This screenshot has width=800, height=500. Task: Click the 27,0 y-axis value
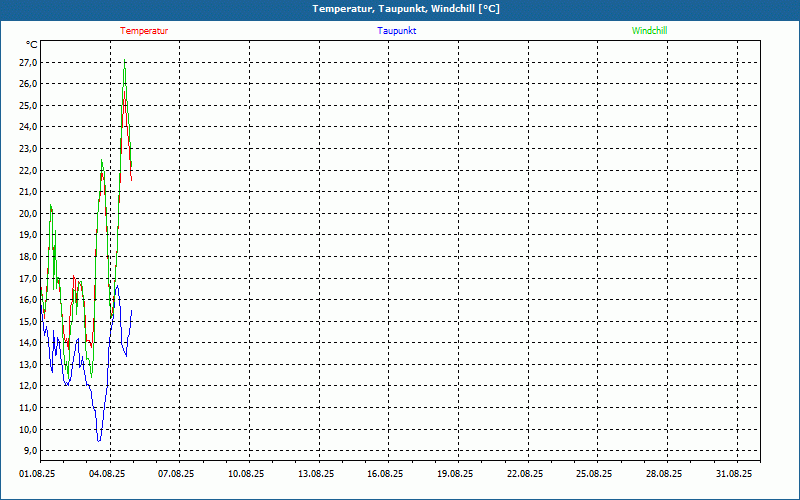[x=28, y=62]
